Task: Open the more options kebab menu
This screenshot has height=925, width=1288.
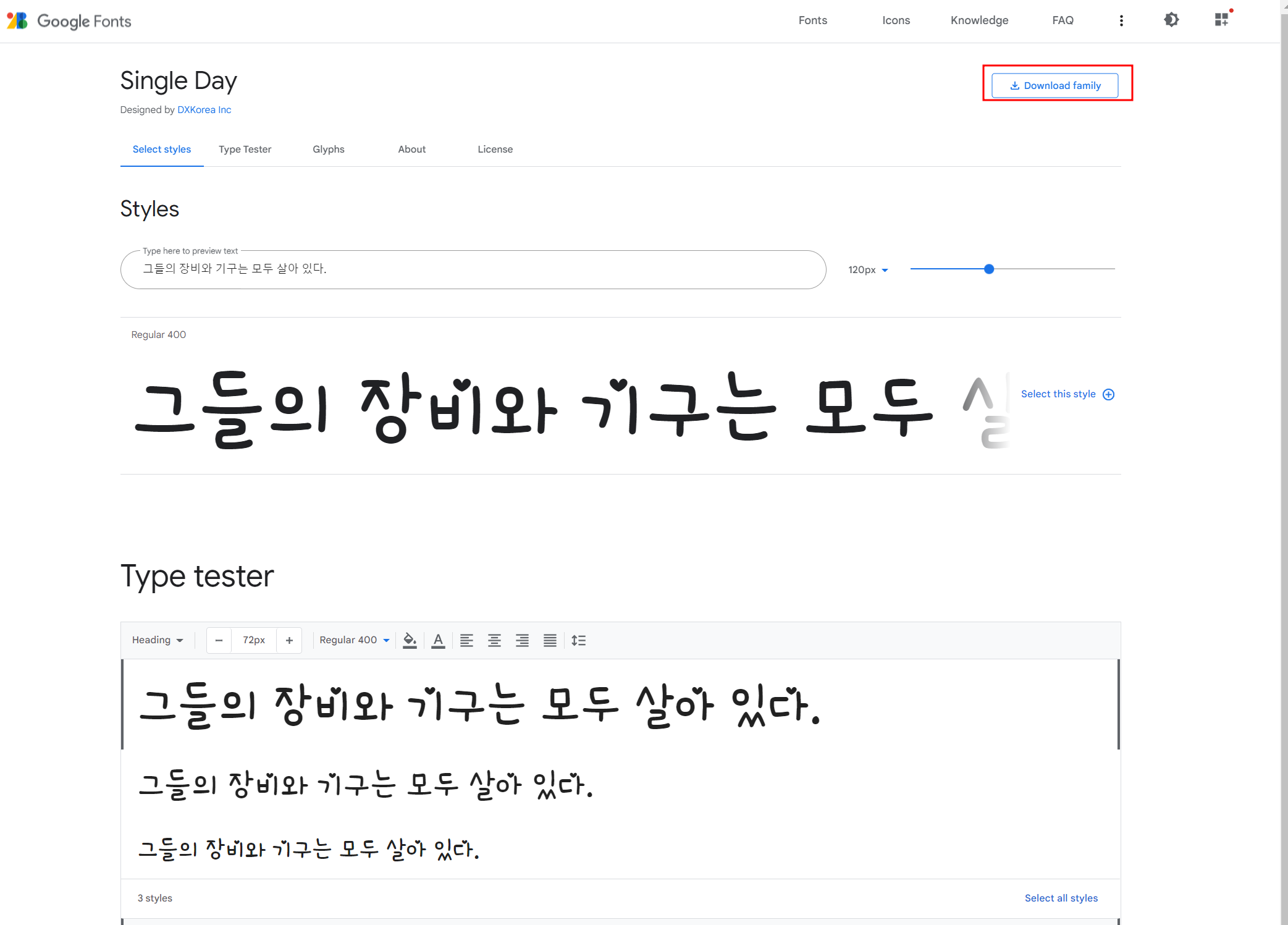Action: pyautogui.click(x=1121, y=20)
